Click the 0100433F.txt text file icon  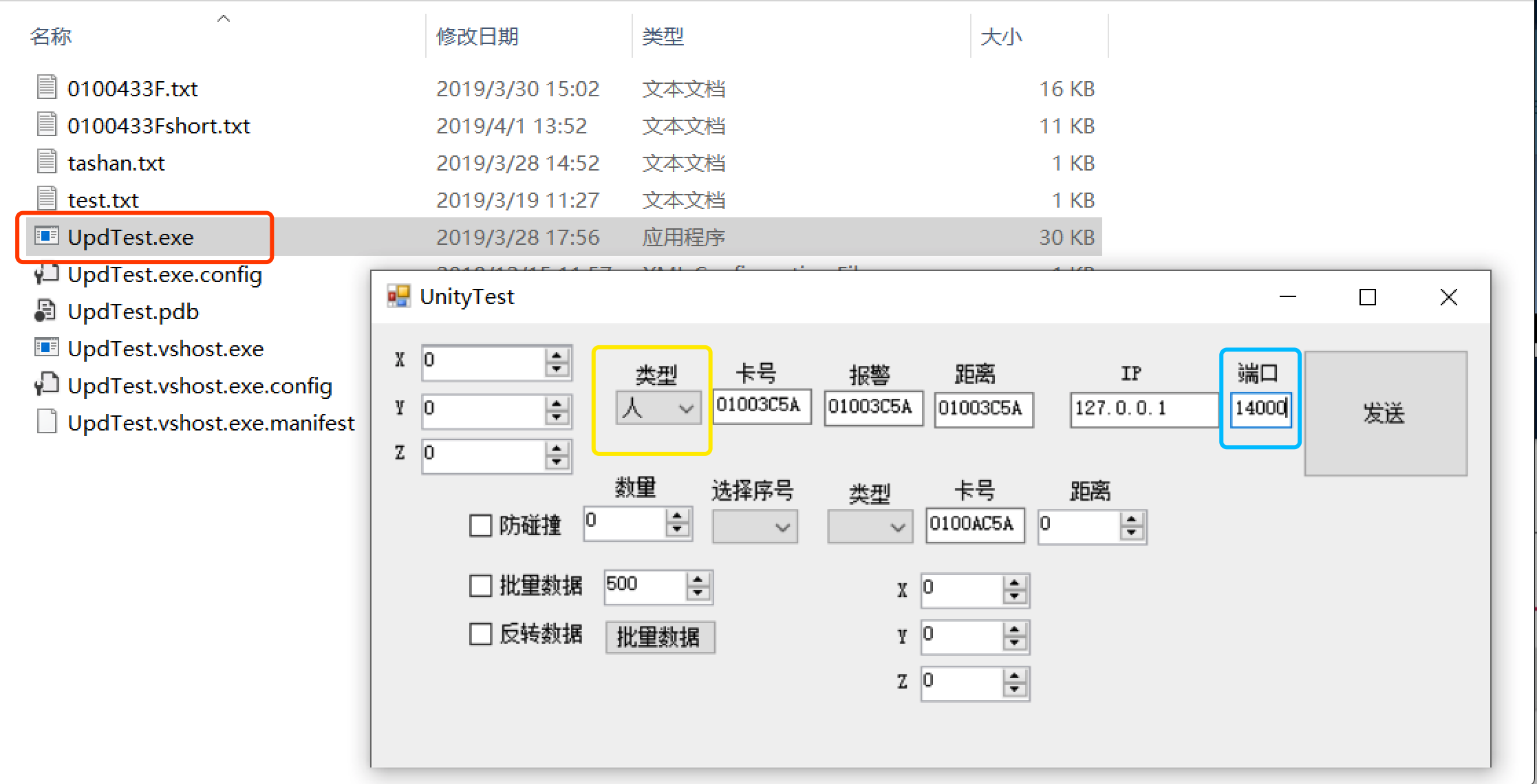[x=46, y=87]
